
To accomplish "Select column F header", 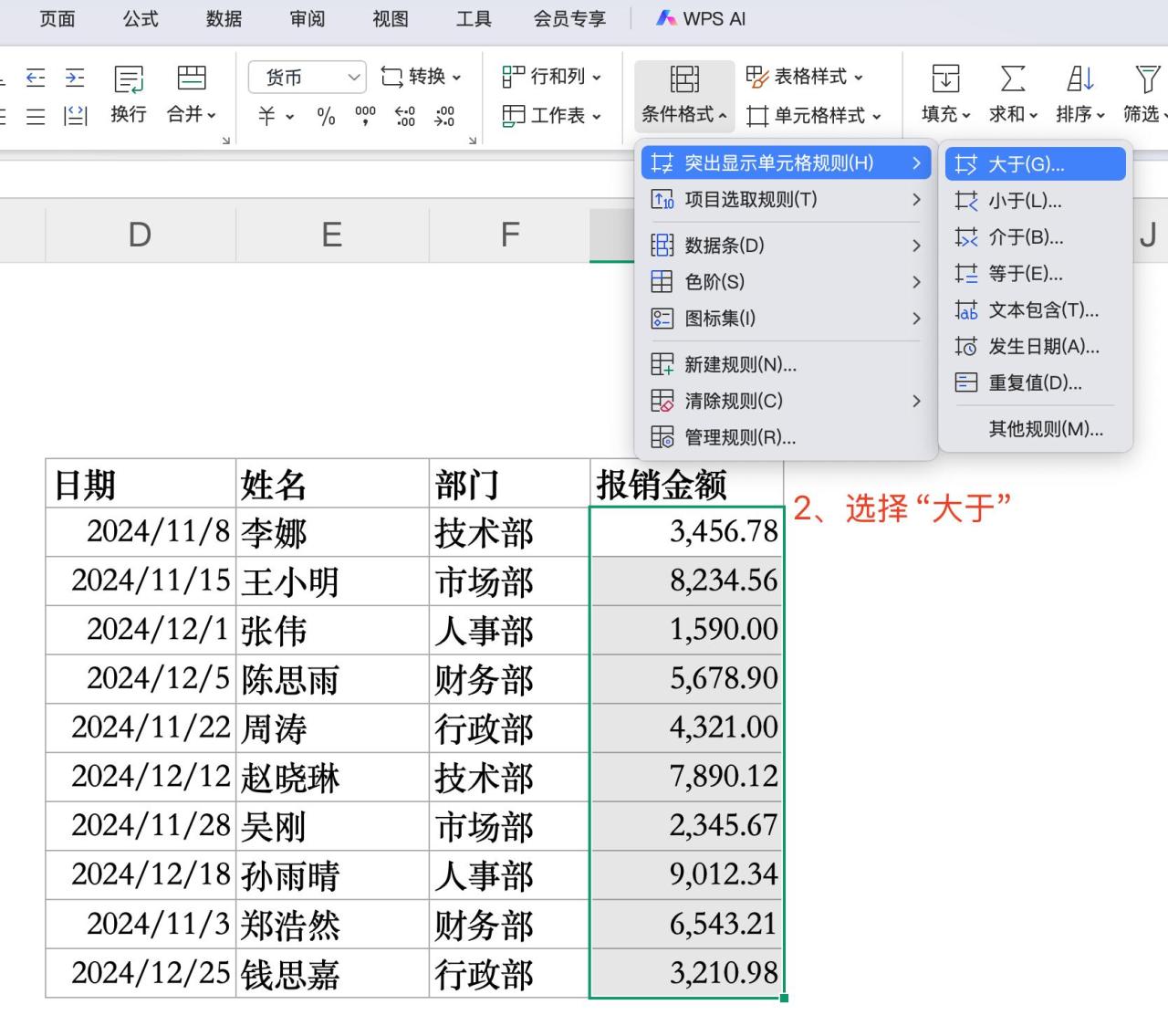I will 510,235.
